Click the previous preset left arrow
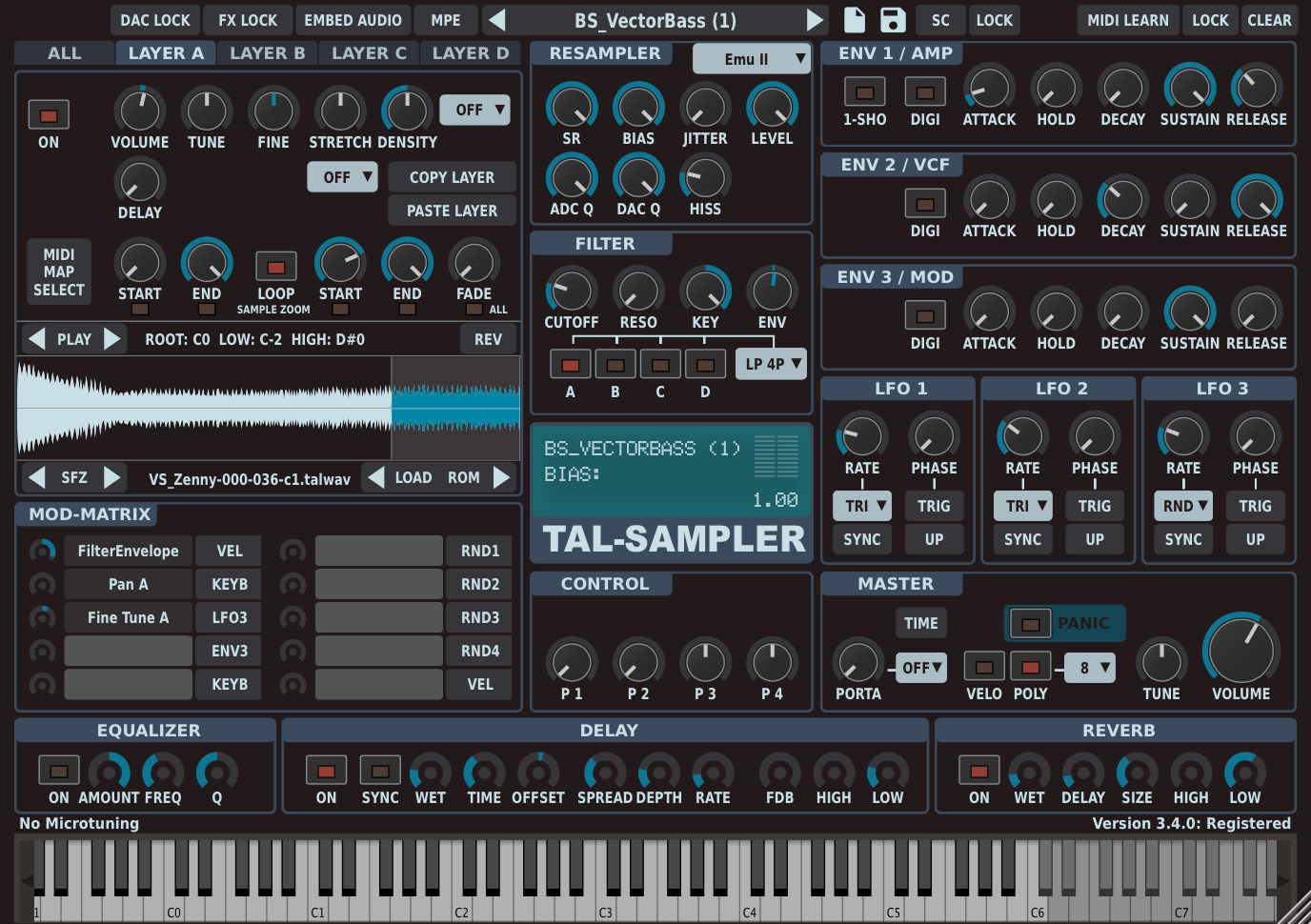Image resolution: width=1311 pixels, height=924 pixels. tap(494, 19)
